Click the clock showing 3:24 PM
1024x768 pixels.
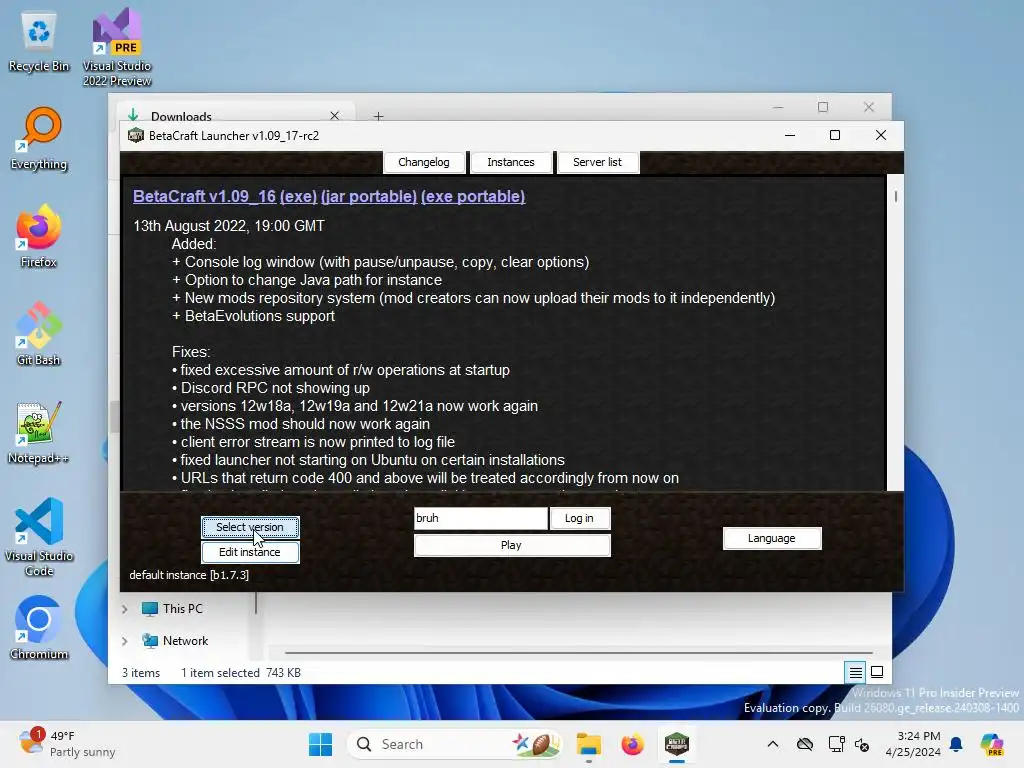click(x=914, y=744)
